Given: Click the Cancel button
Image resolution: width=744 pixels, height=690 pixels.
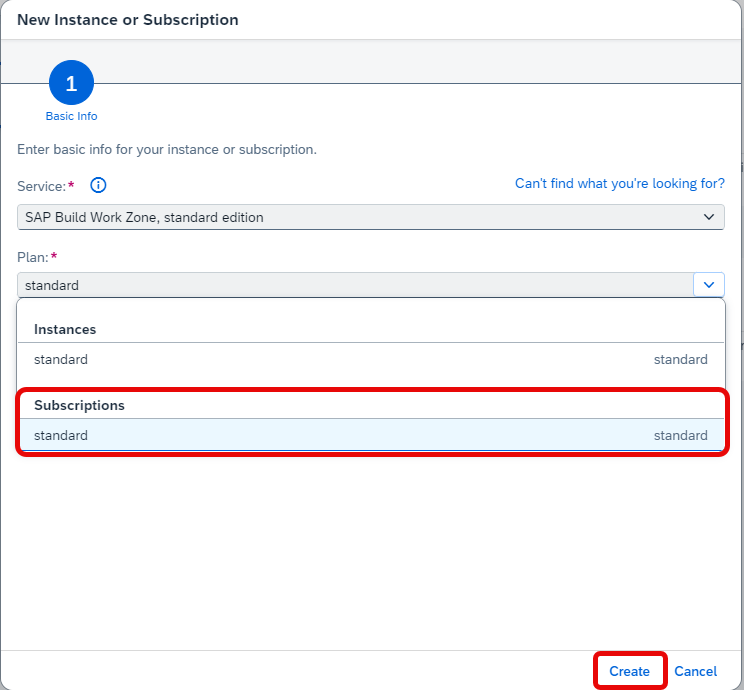Looking at the screenshot, I should (695, 671).
